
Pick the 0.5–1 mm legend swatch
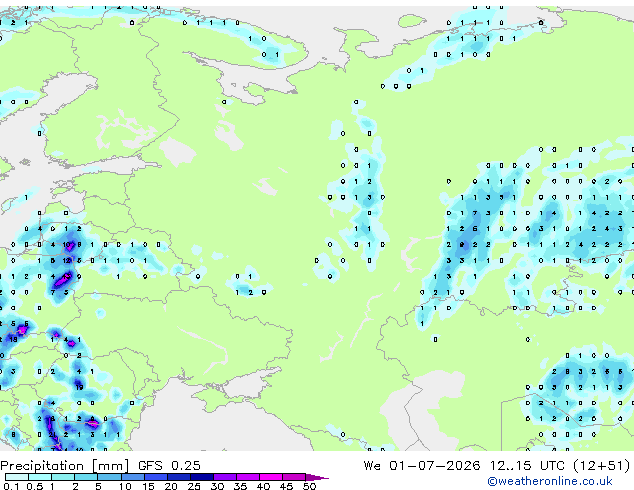point(40,477)
